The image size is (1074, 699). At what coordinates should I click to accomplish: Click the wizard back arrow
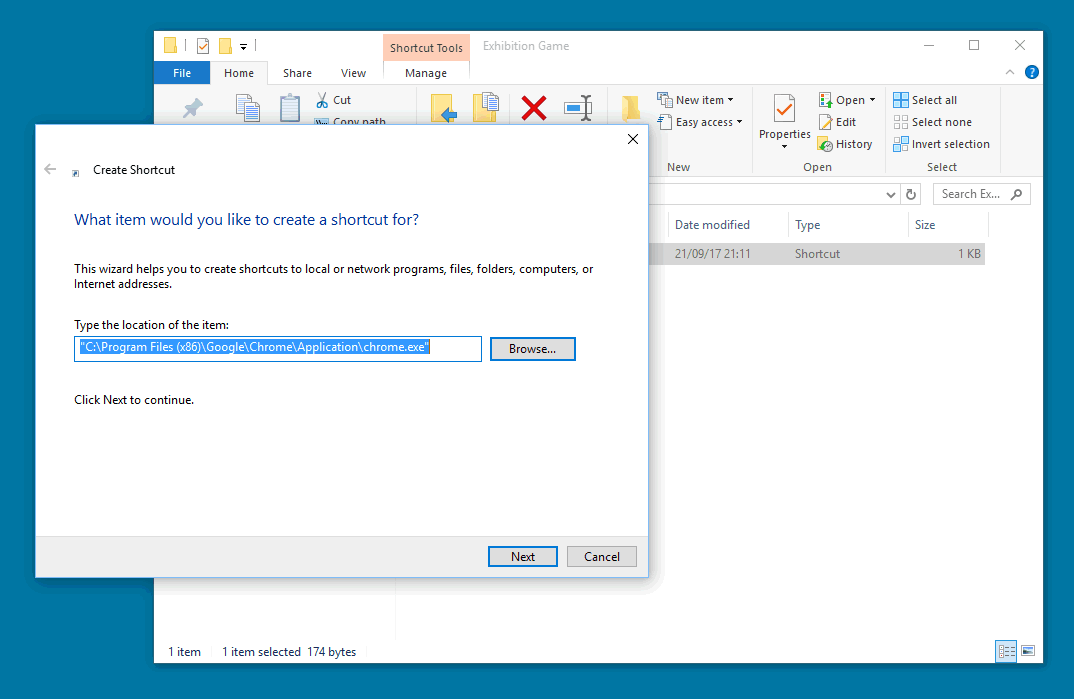[50, 169]
